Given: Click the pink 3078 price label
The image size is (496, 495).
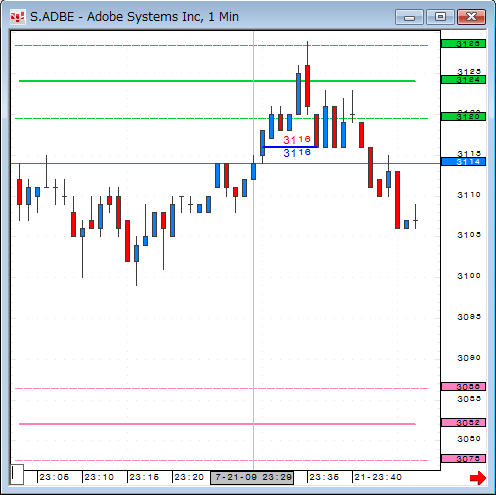Looking at the screenshot, I should pos(463,459).
